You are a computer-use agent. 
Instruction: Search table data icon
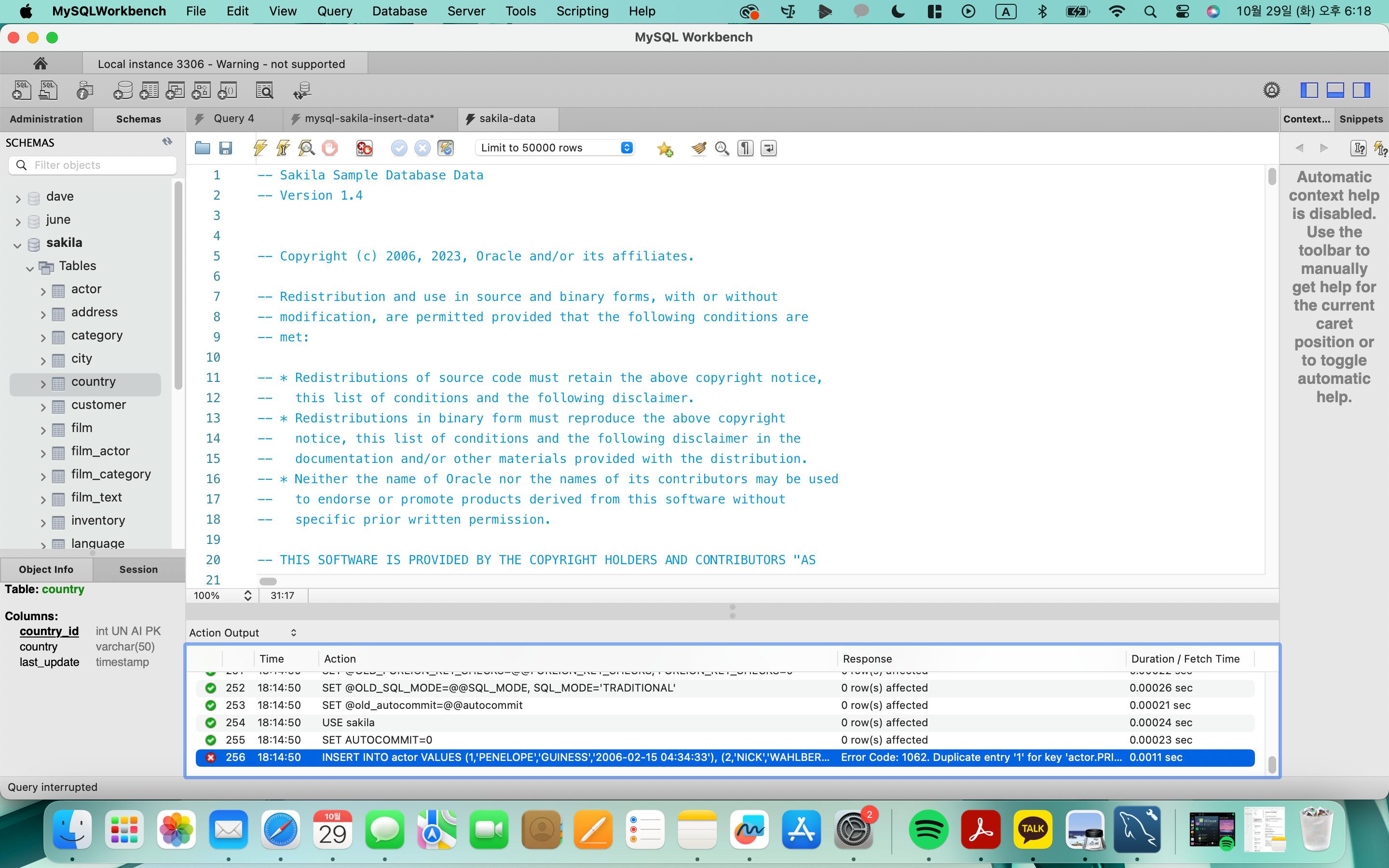265,90
